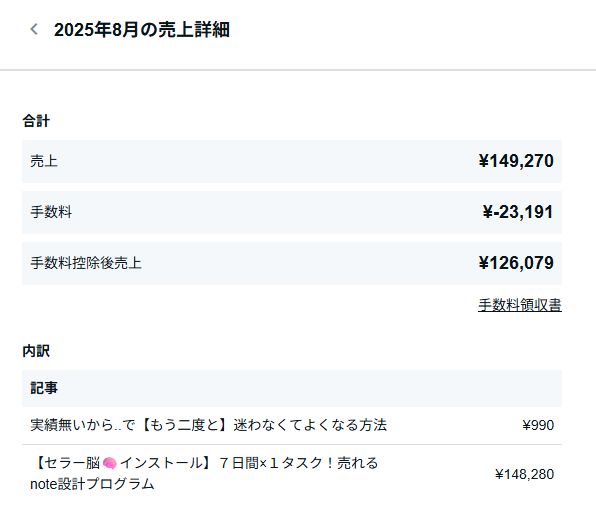Open the 手数料領収書 receipt link
This screenshot has height=529, width=596.
(520, 305)
